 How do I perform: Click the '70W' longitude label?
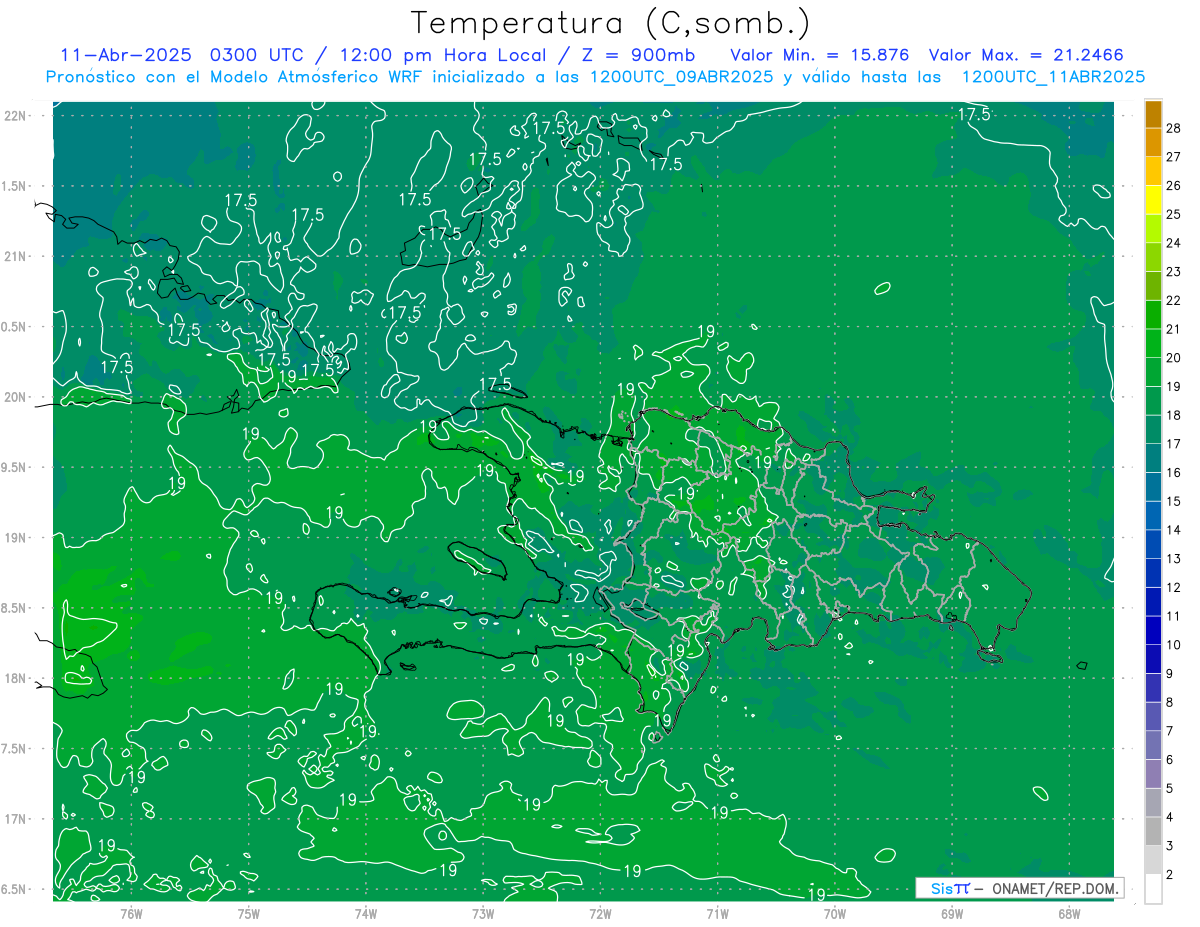click(834, 914)
